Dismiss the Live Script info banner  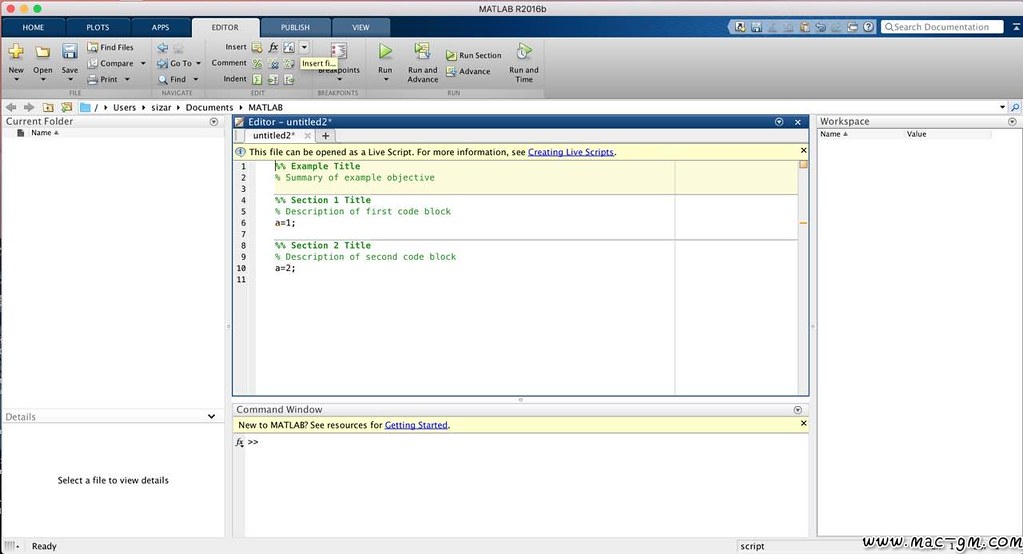pyautogui.click(x=803, y=150)
